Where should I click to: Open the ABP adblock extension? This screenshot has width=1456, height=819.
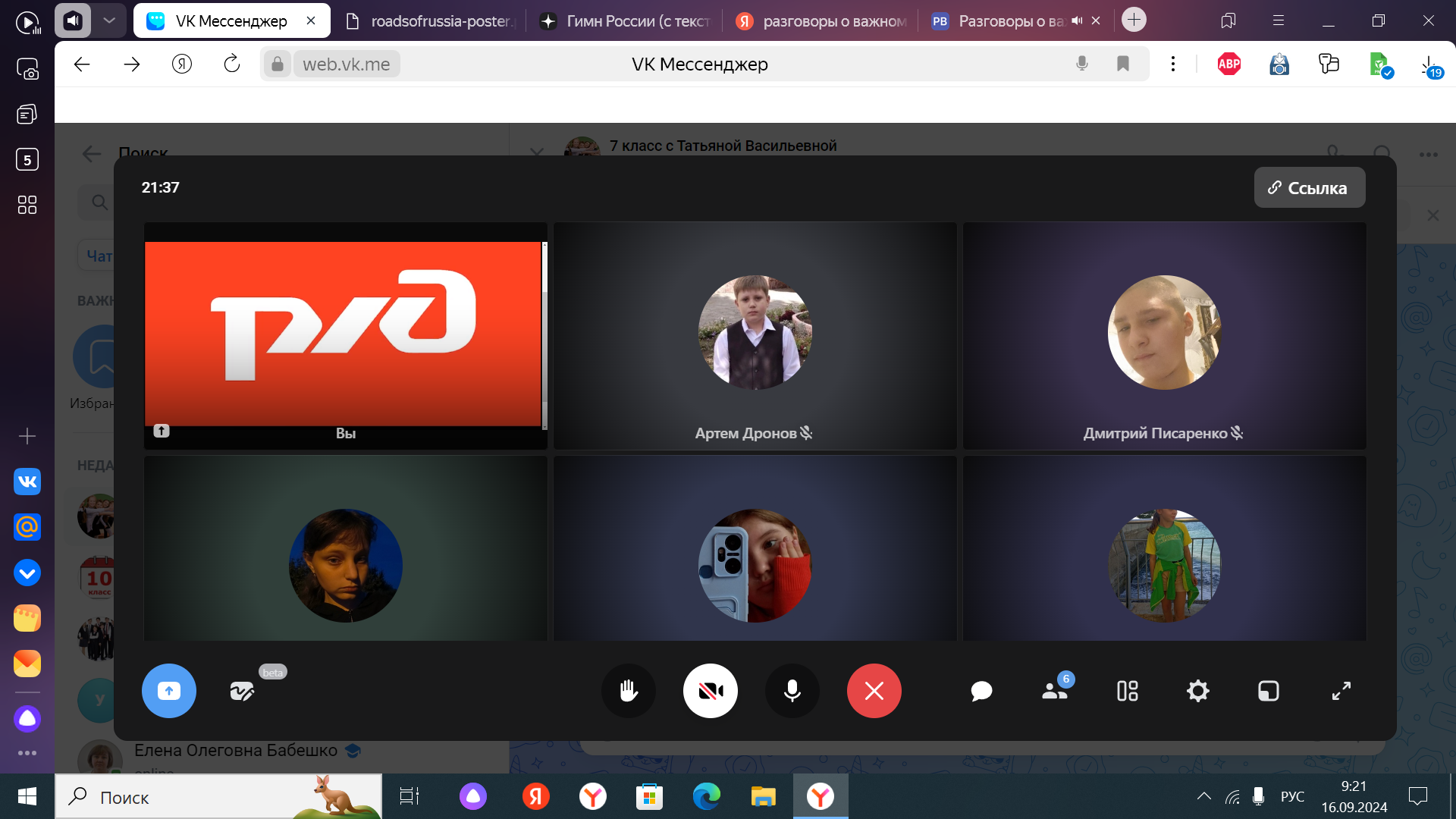point(1229,64)
